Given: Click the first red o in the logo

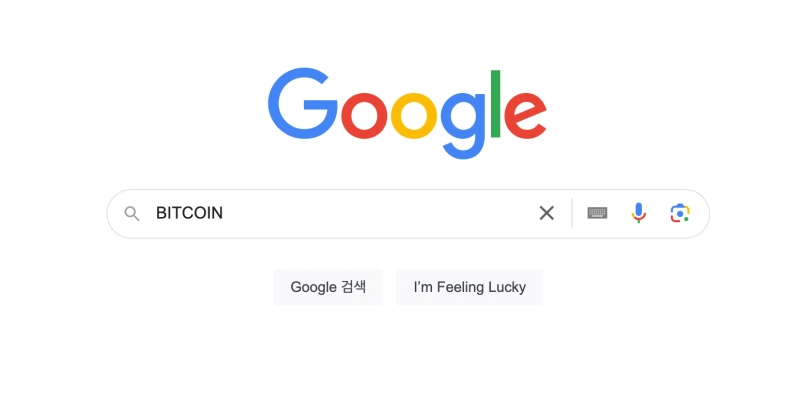Looking at the screenshot, I should point(364,116).
